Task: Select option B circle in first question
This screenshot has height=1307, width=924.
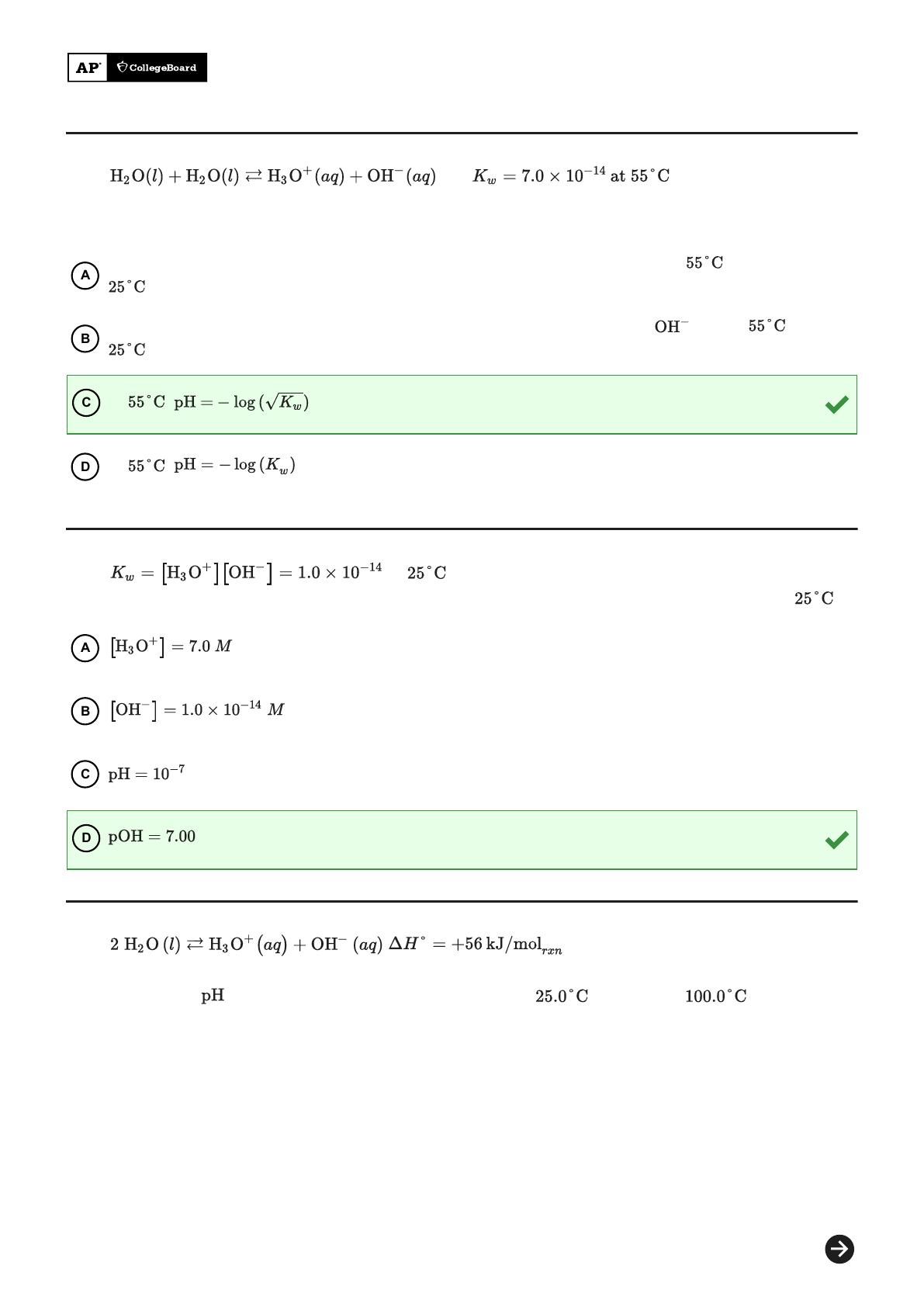Action: 85,338
